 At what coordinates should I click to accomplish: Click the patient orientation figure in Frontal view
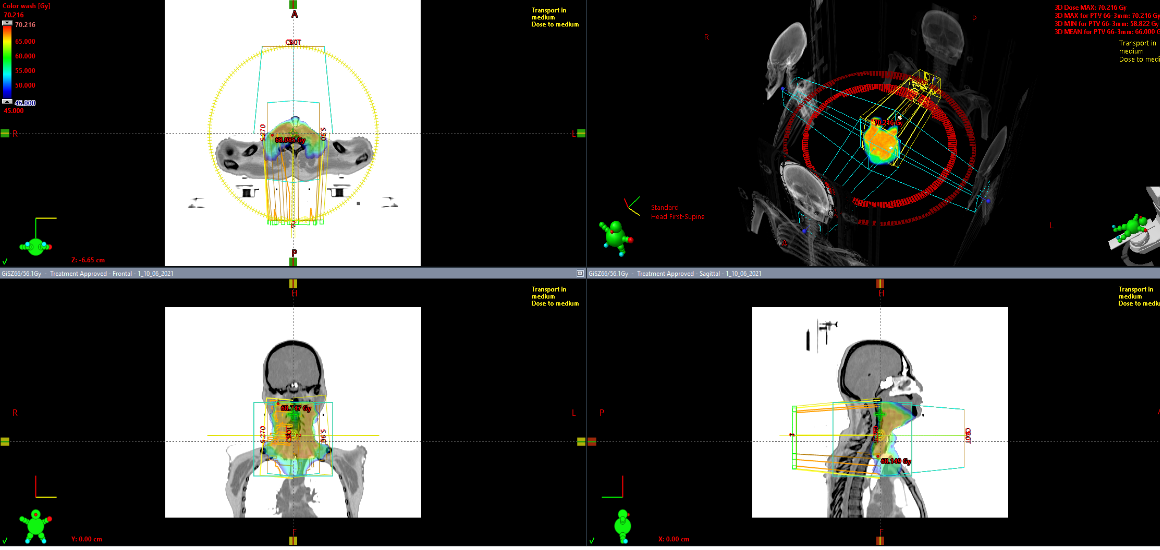pos(34,526)
